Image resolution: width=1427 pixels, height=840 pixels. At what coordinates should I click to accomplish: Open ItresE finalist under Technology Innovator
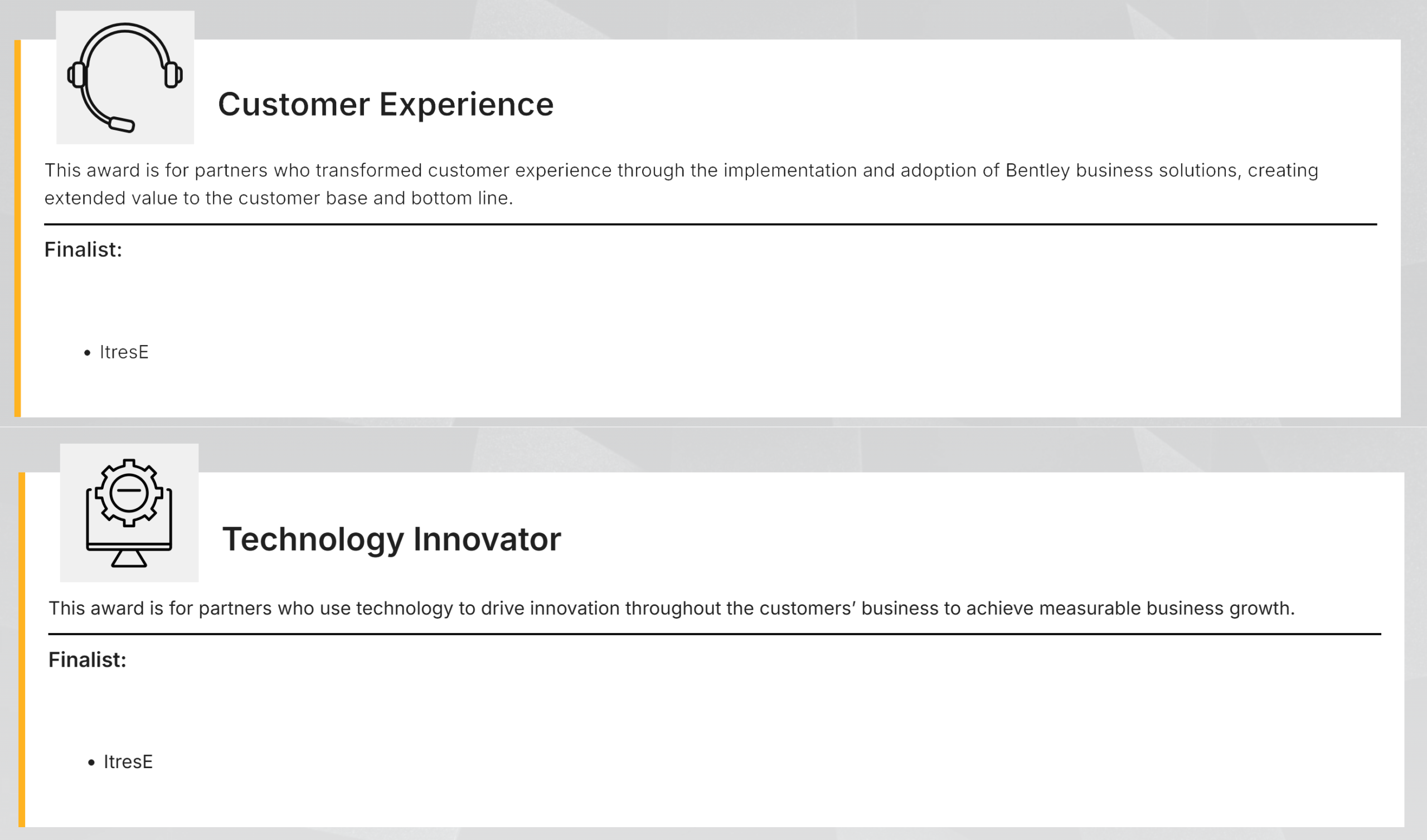[x=128, y=762]
